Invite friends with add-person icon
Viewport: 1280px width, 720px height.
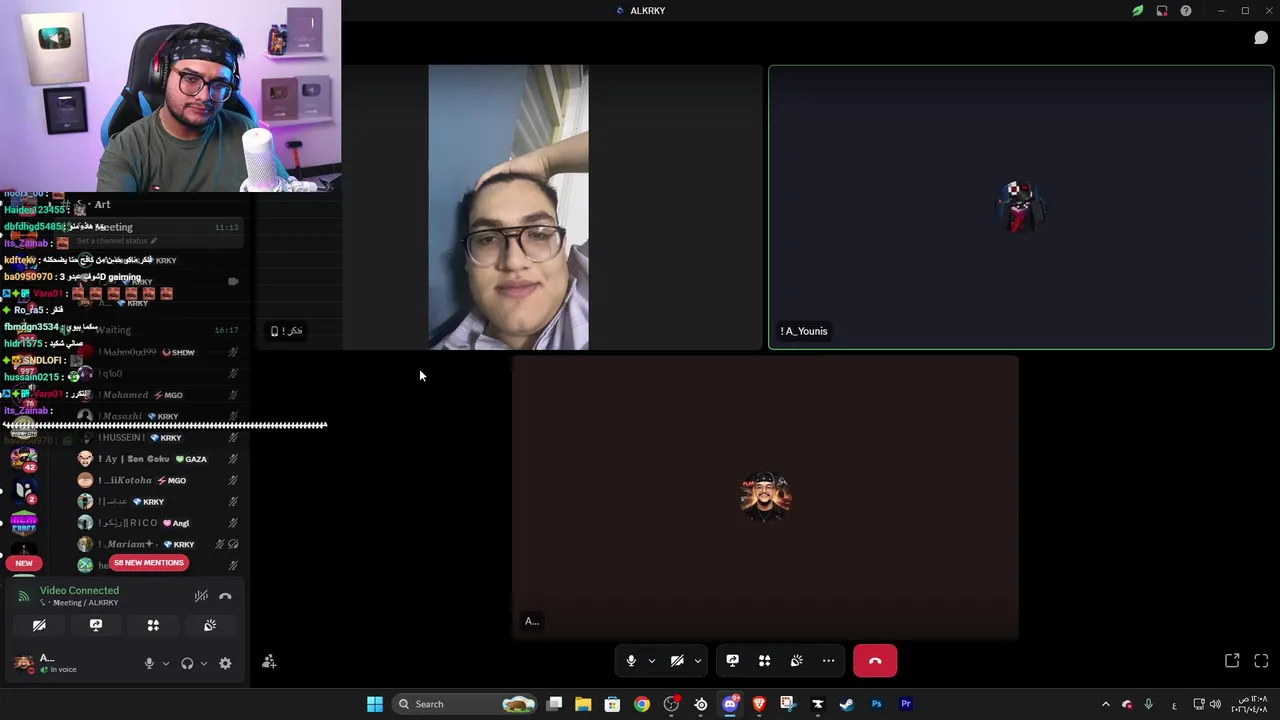[269, 661]
